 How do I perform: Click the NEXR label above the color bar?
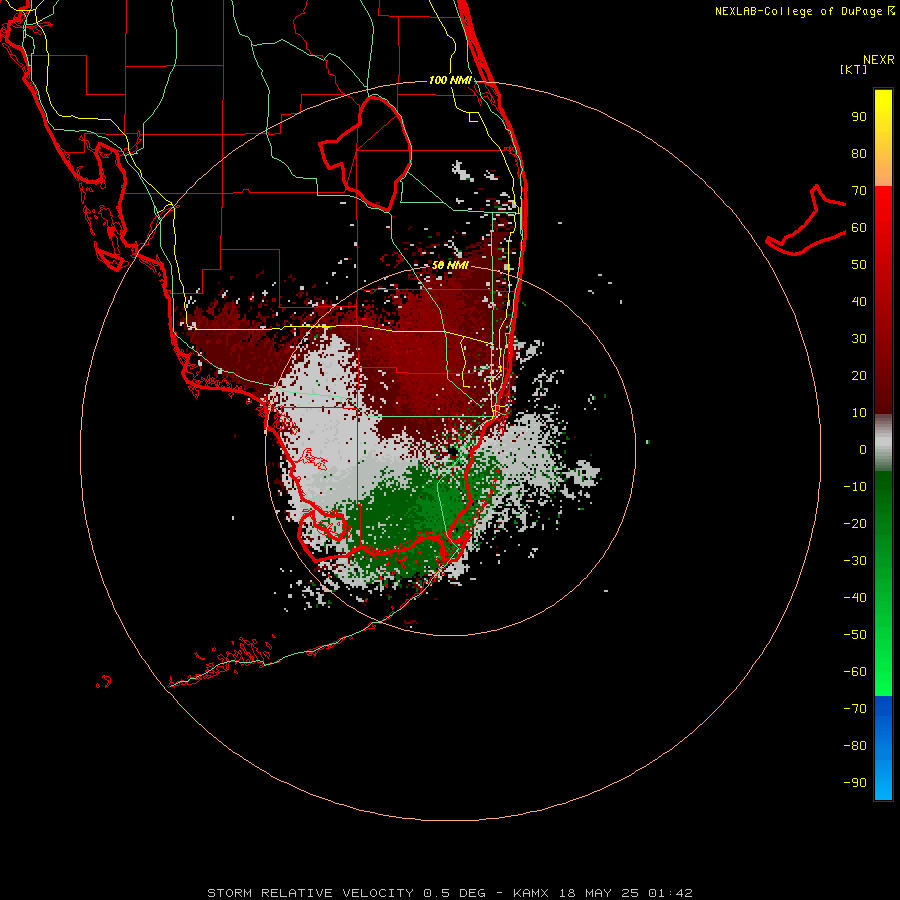[878, 60]
